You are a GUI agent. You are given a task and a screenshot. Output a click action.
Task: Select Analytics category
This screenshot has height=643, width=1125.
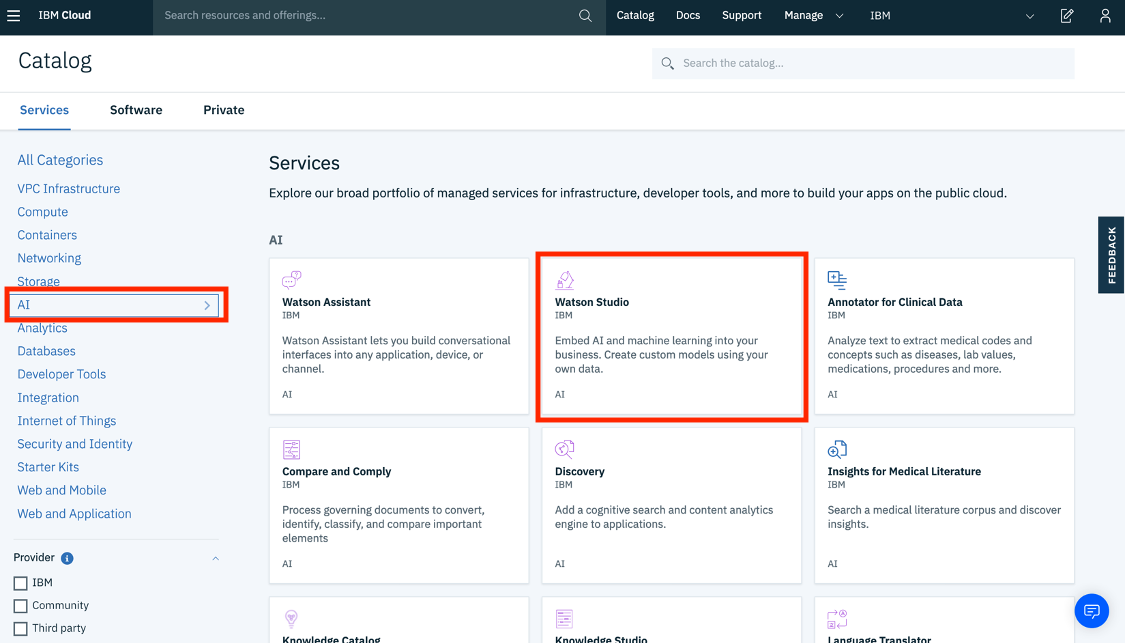click(x=42, y=328)
